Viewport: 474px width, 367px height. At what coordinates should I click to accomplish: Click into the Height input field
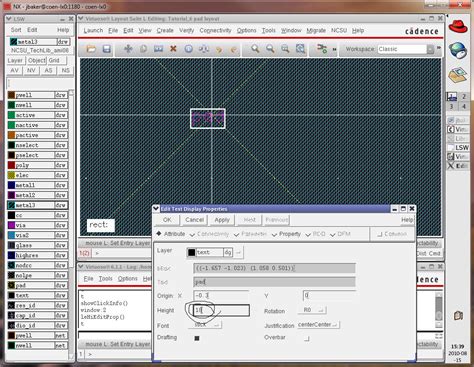[221, 310]
